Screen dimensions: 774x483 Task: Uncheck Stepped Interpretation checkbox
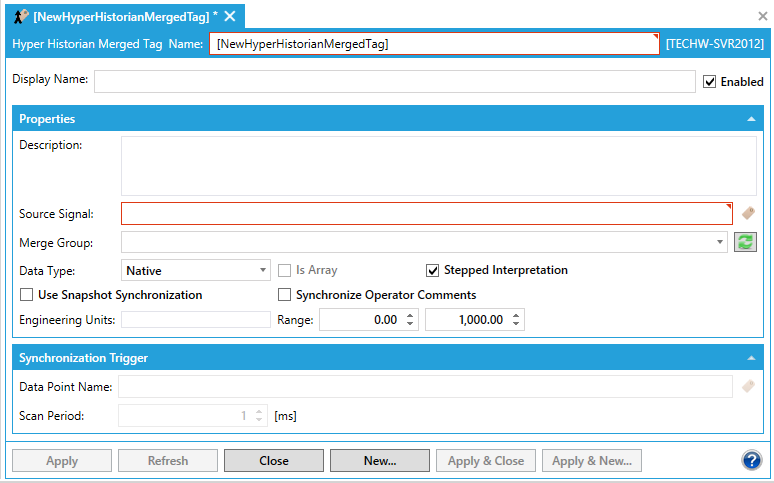click(x=433, y=270)
